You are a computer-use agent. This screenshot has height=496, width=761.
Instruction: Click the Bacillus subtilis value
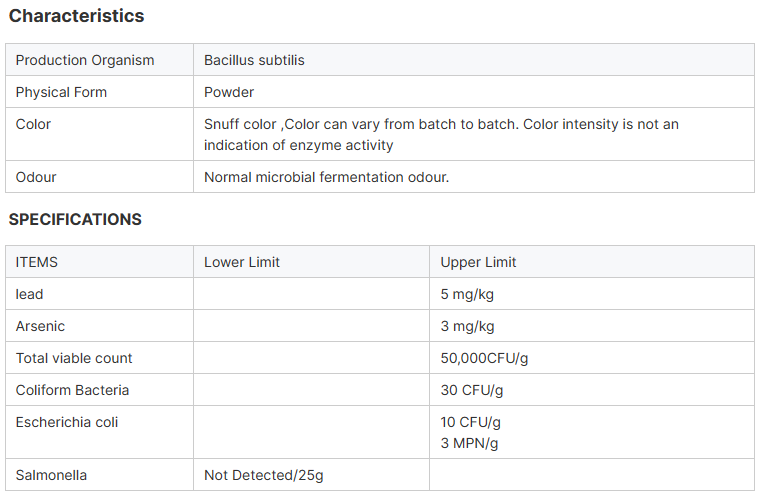pyautogui.click(x=254, y=60)
